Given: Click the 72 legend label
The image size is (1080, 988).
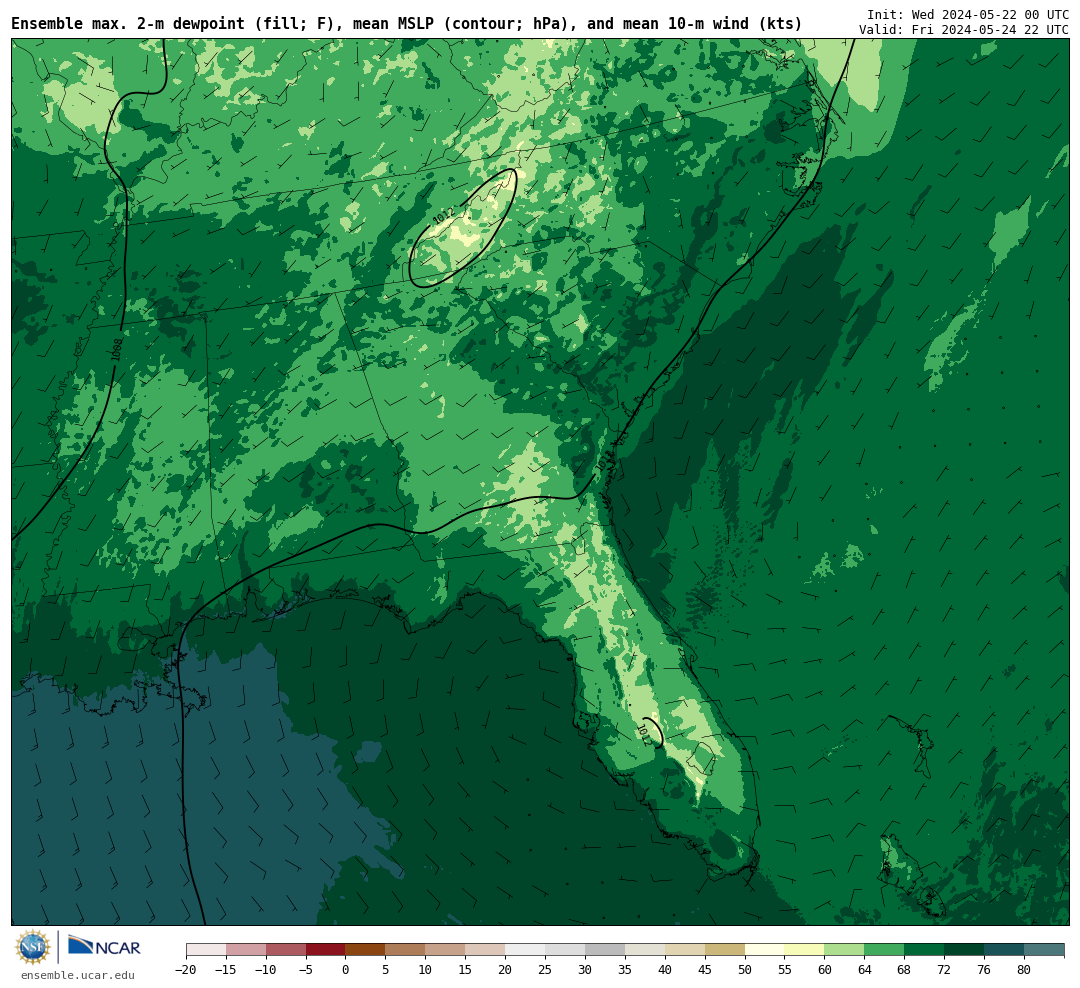Looking at the screenshot, I should point(945,969).
